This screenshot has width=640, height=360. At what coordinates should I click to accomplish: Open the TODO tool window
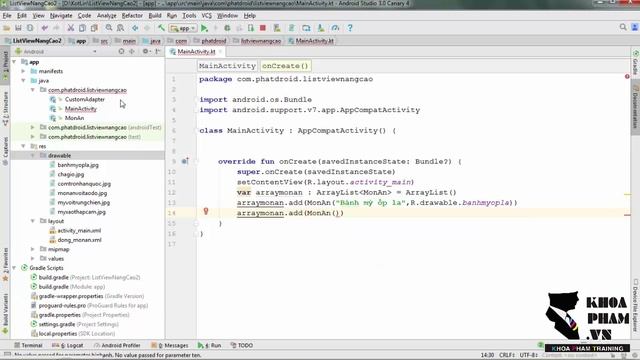coord(242,345)
